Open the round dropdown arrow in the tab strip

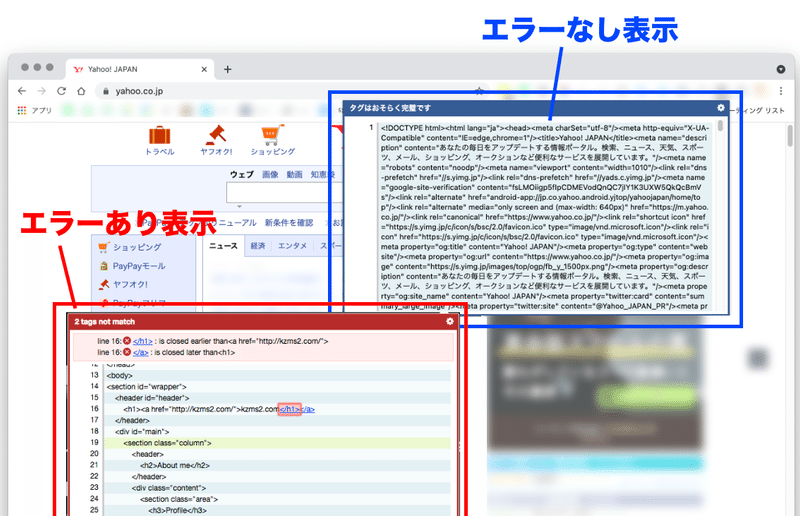781,69
